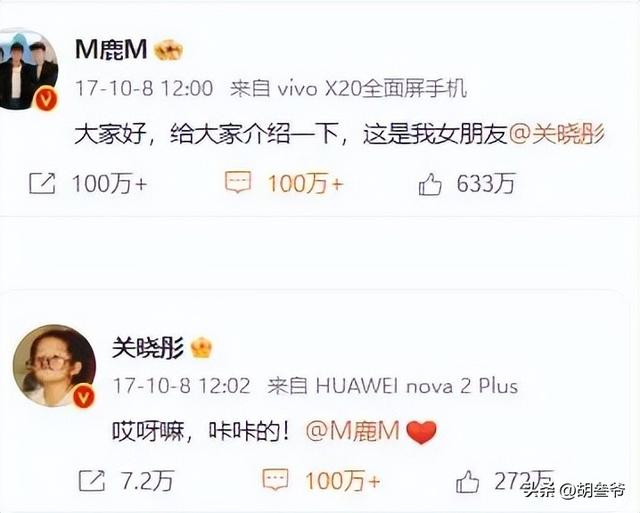Viewport: 640px width, 513px height.
Task: Open 关晓彤's profile avatar
Action: pos(54,365)
